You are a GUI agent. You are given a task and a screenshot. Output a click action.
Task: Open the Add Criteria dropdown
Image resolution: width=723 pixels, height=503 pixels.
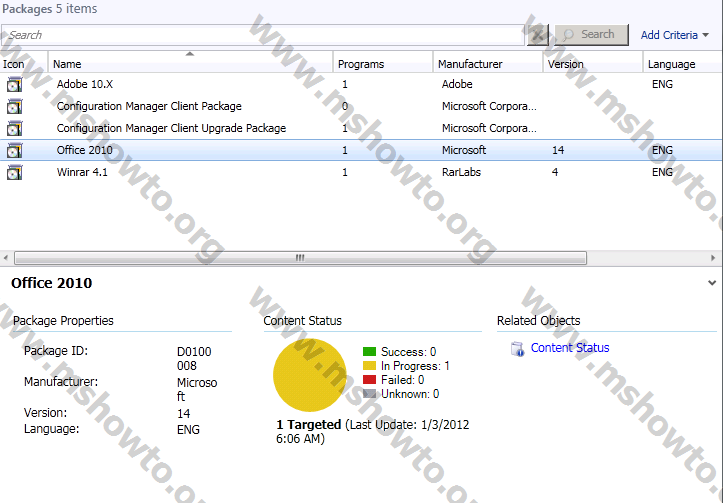(x=675, y=35)
